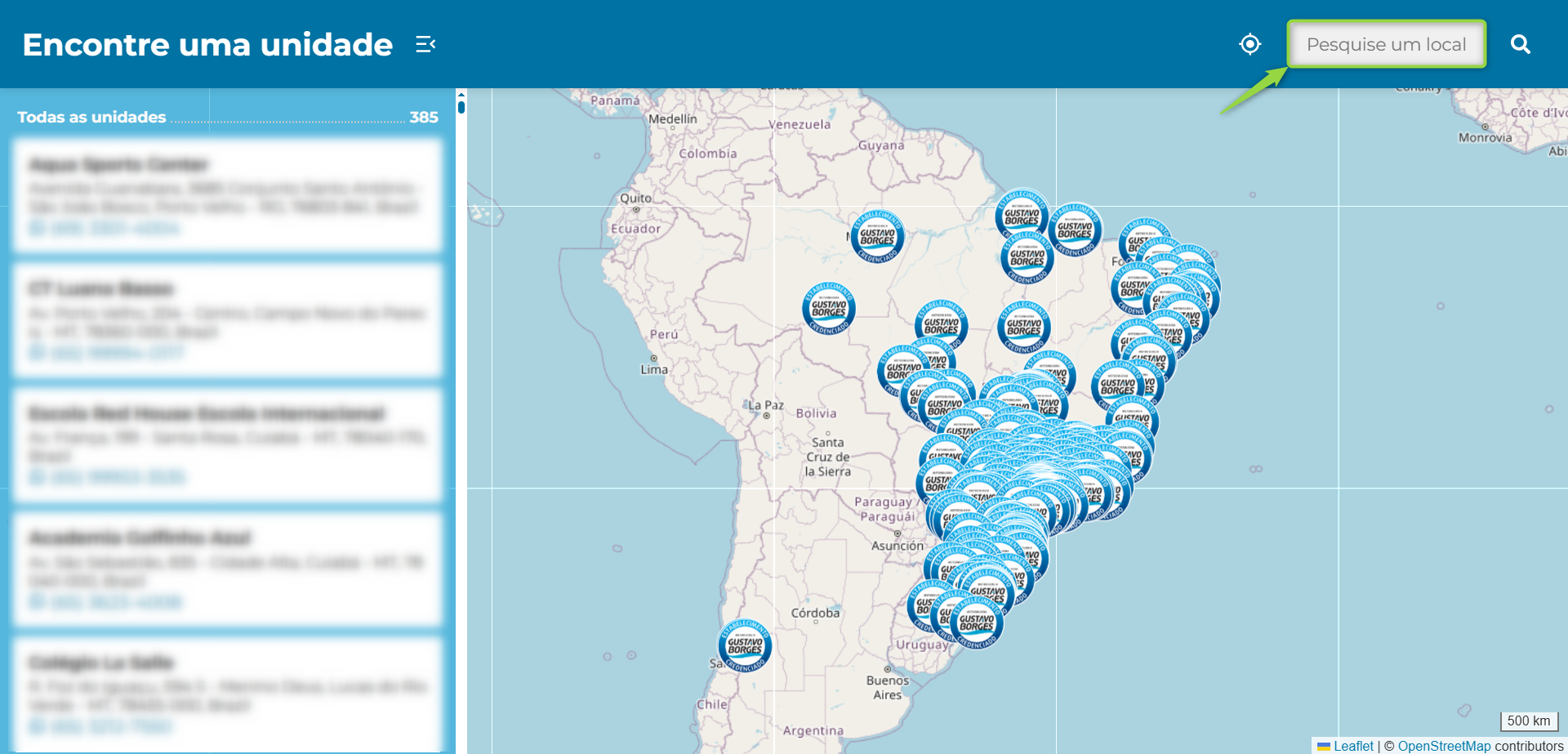The height and width of the screenshot is (754, 1568).
Task: Click the phone icon in the first card
Action: tap(37, 228)
